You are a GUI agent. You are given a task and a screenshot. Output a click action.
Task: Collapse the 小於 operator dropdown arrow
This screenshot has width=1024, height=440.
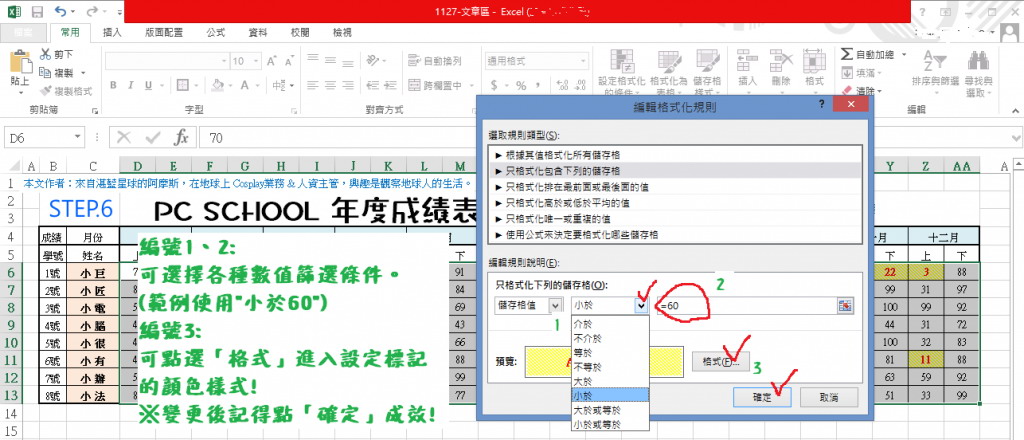[642, 305]
